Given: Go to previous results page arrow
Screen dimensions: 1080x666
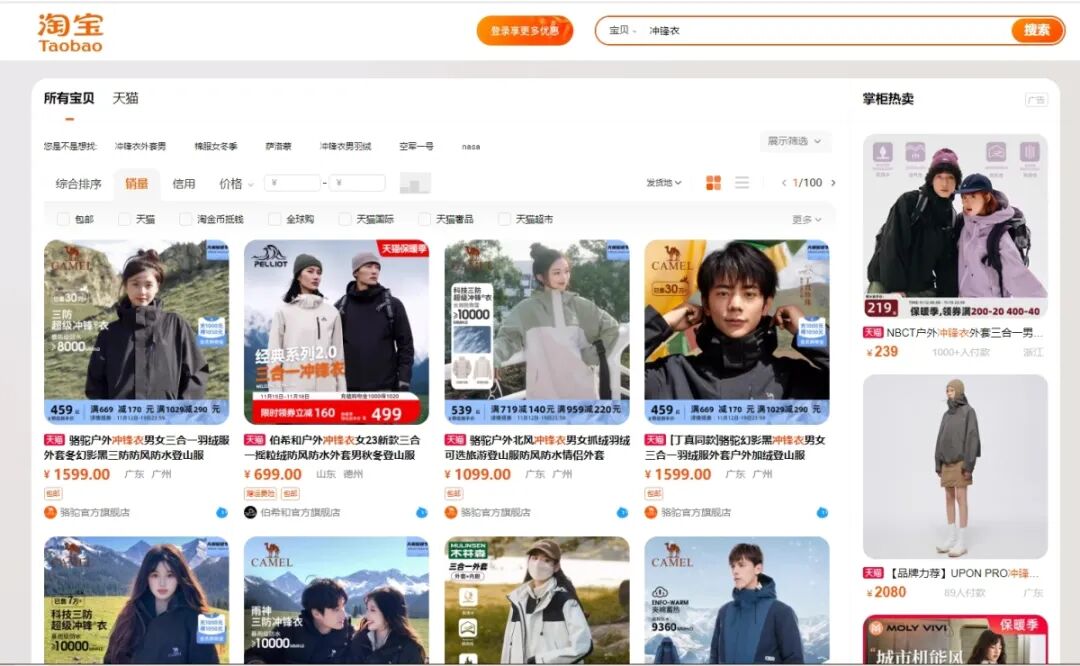Looking at the screenshot, I should point(784,183).
